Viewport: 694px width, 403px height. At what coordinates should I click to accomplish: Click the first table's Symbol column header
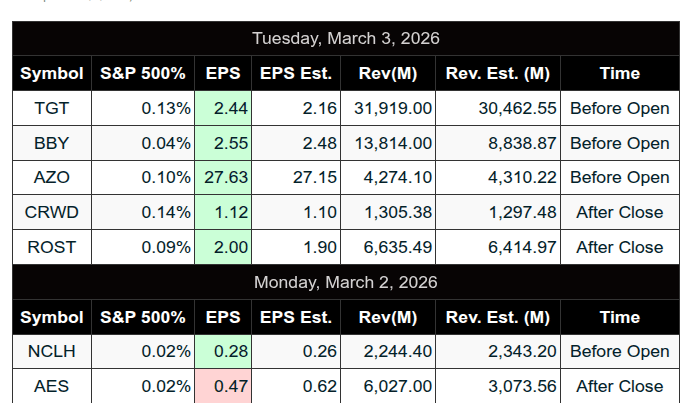(x=52, y=73)
